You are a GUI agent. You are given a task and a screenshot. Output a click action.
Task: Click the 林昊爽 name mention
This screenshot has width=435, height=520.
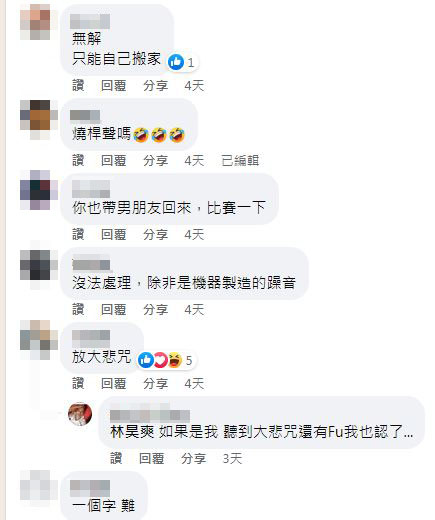132,432
